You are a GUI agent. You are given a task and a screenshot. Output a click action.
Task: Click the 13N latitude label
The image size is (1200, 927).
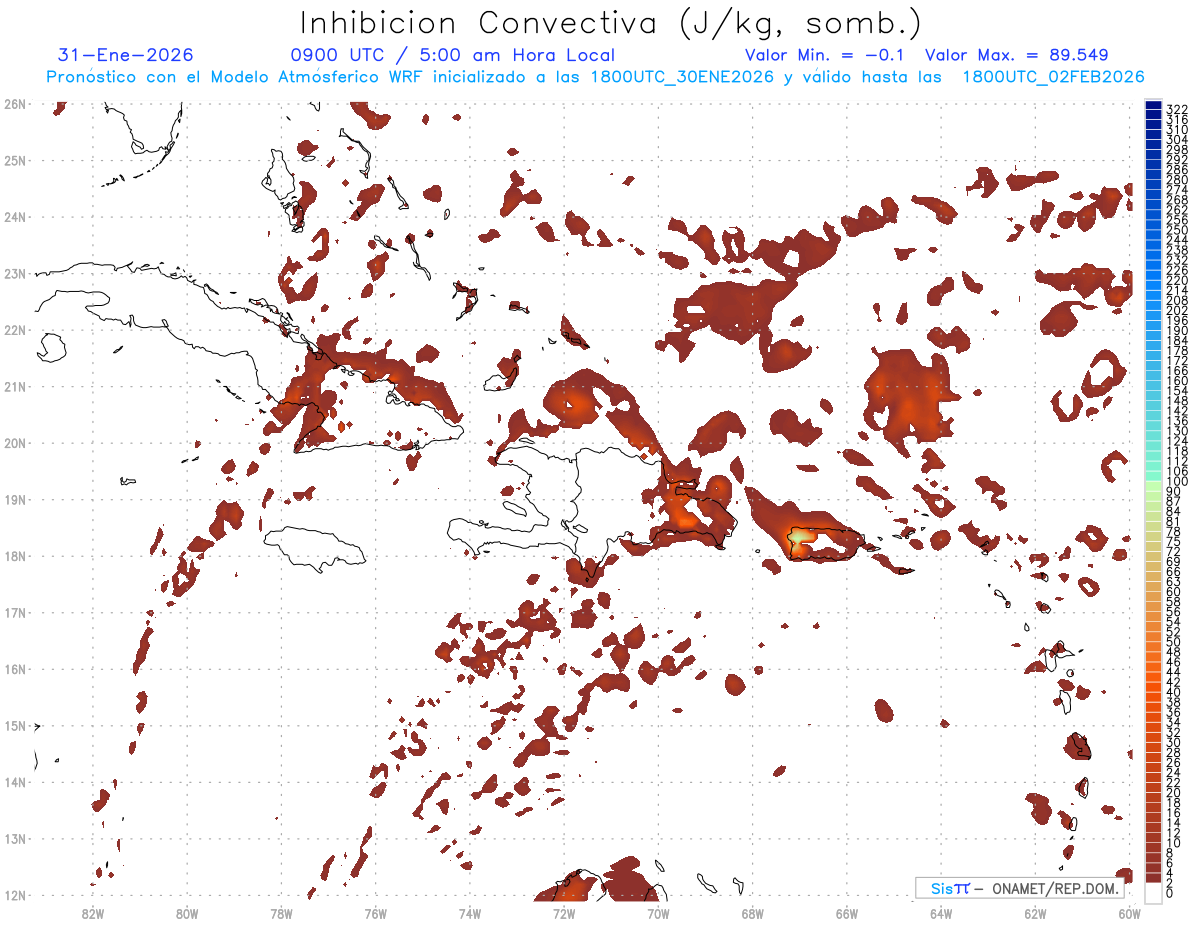pos(15,838)
